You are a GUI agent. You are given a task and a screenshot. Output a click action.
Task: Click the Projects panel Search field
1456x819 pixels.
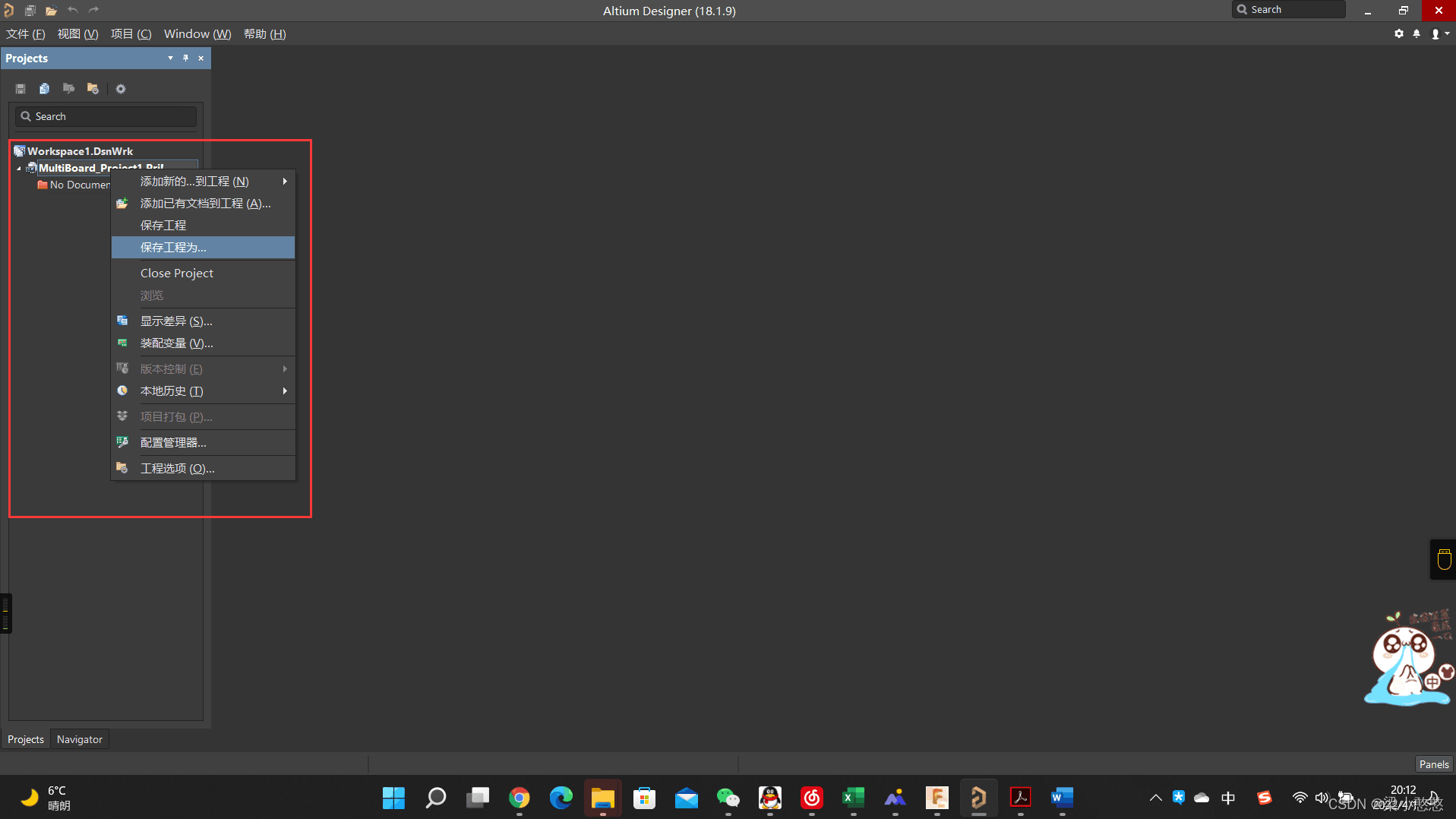coord(106,116)
